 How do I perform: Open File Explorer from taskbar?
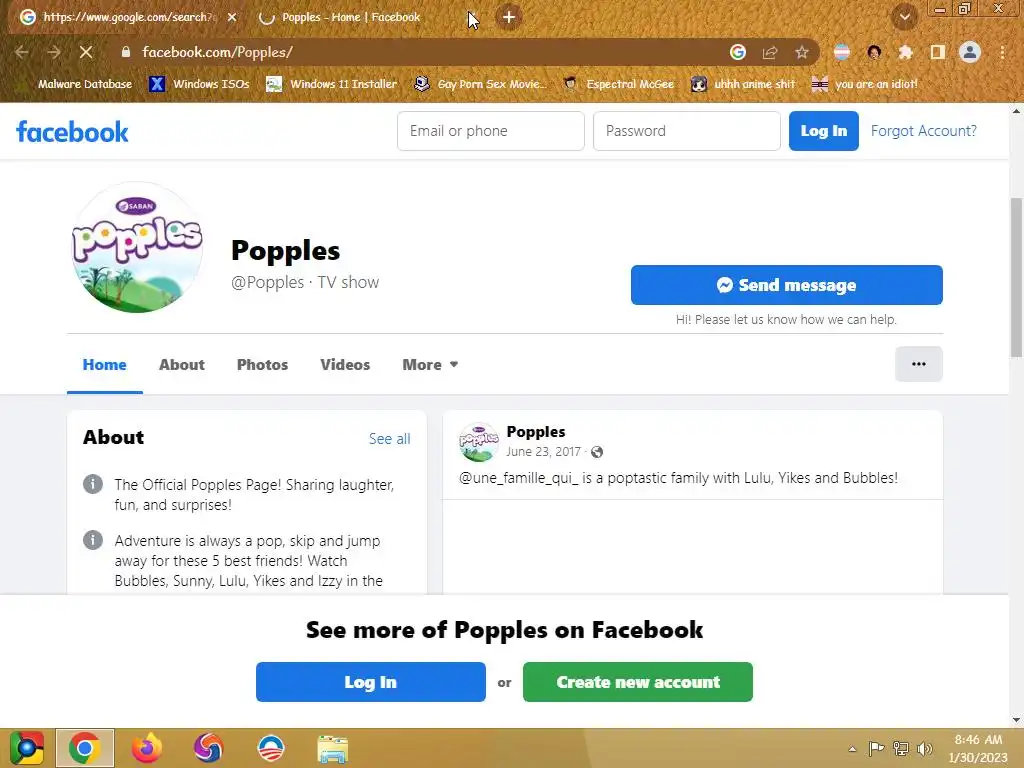pos(332,748)
